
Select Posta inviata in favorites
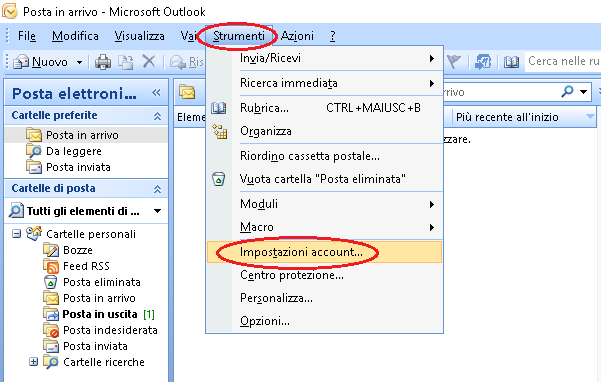pos(78,167)
